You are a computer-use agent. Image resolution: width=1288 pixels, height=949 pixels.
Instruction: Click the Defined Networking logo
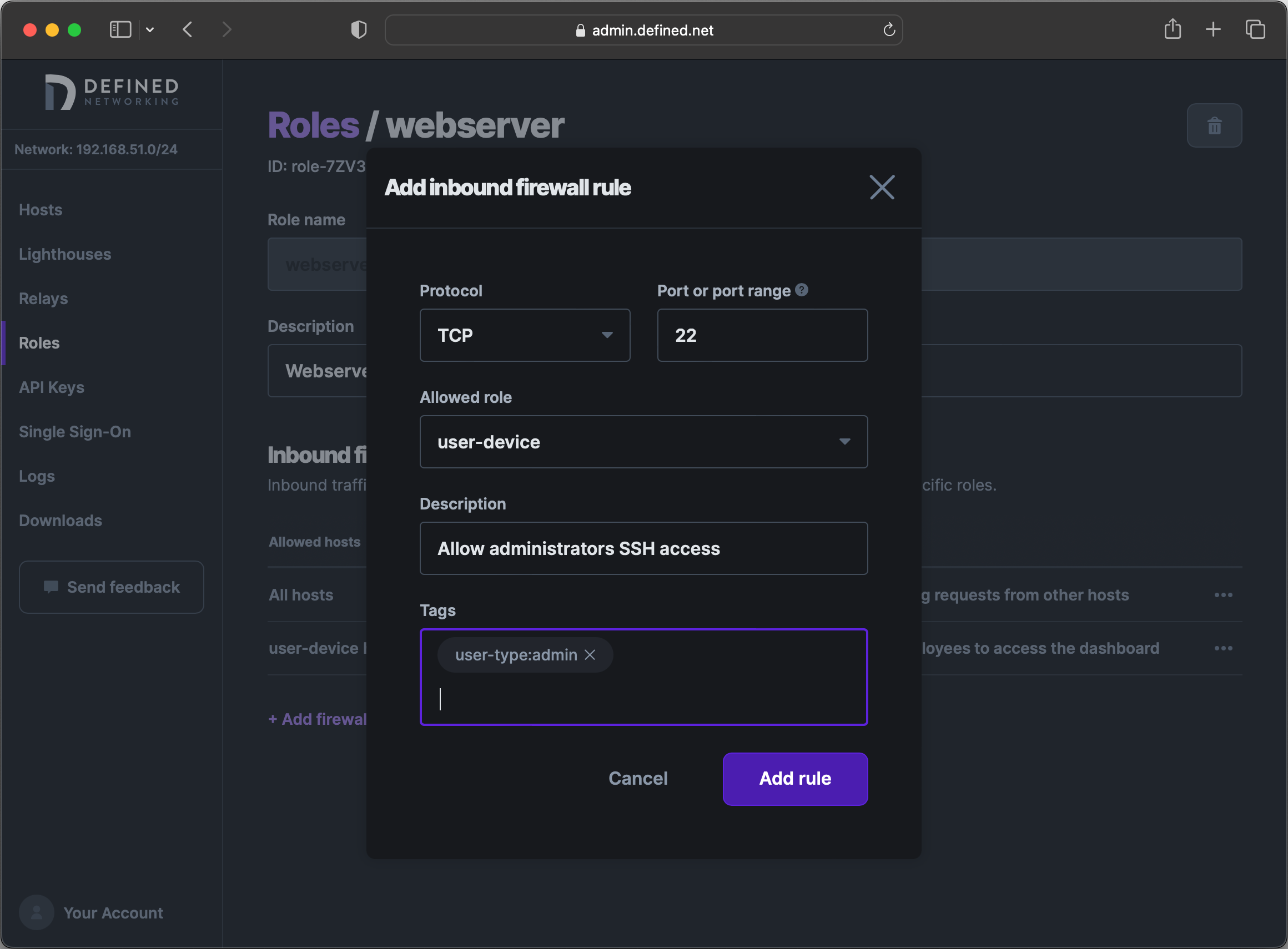click(112, 92)
